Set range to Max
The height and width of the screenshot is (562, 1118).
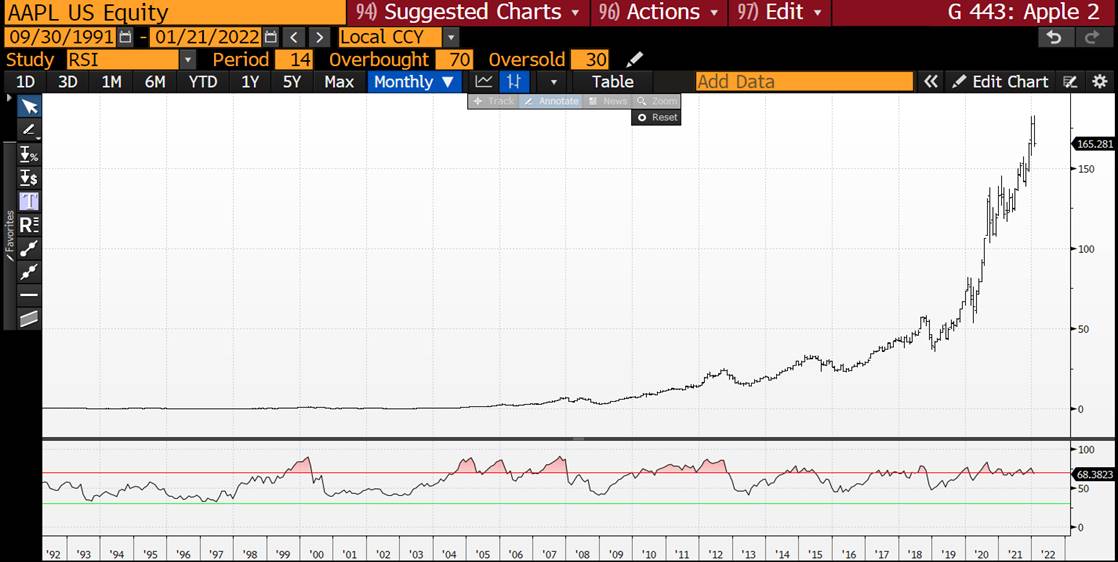point(339,82)
